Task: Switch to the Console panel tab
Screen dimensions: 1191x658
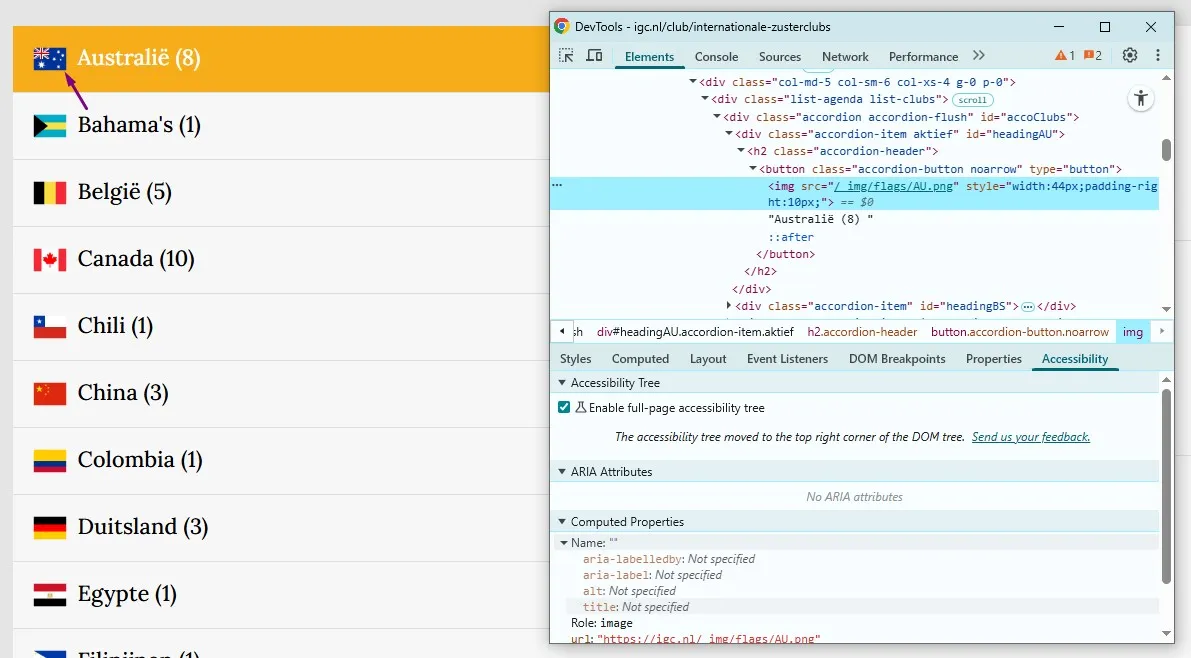Action: (x=716, y=56)
